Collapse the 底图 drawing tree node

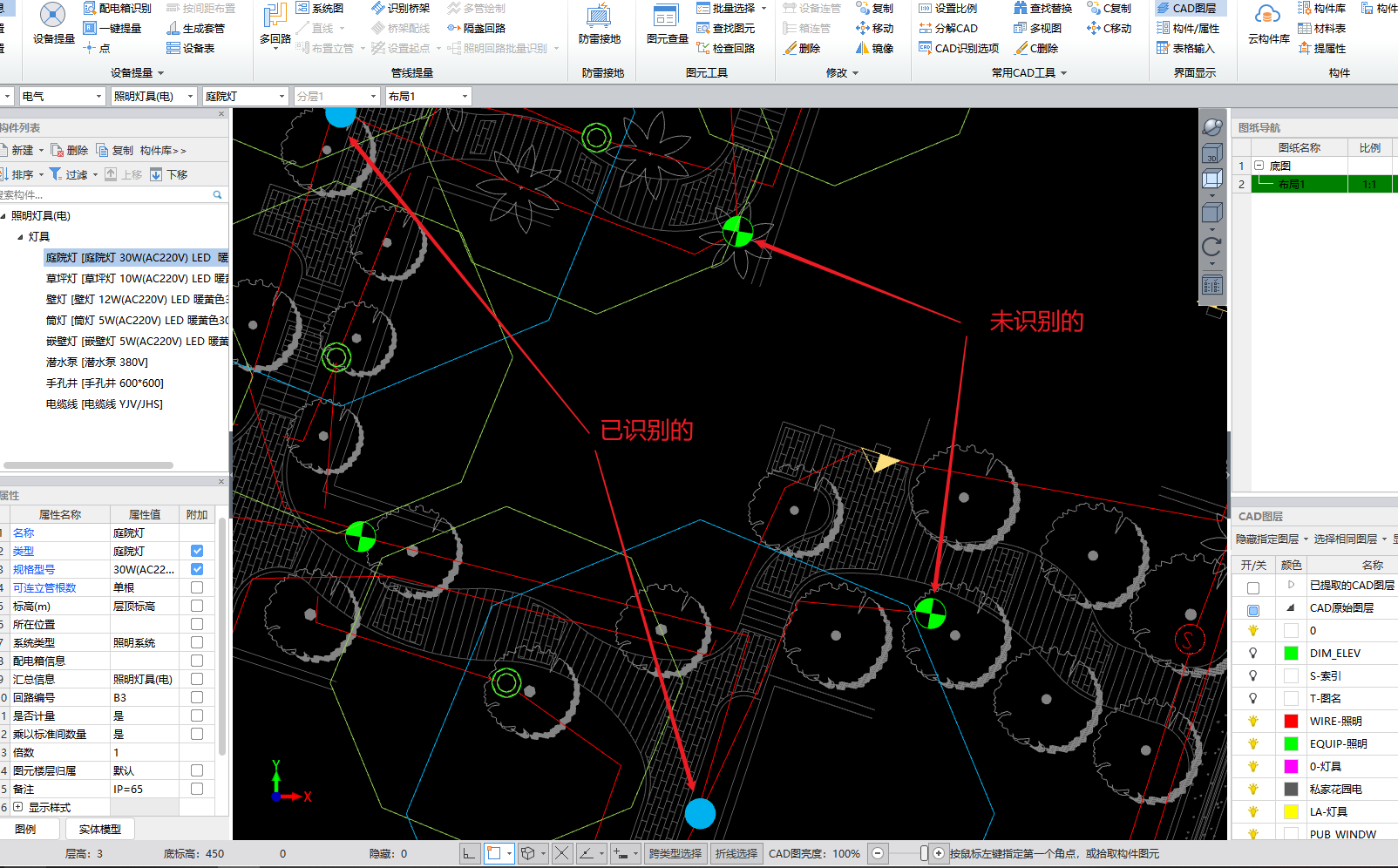1259,166
